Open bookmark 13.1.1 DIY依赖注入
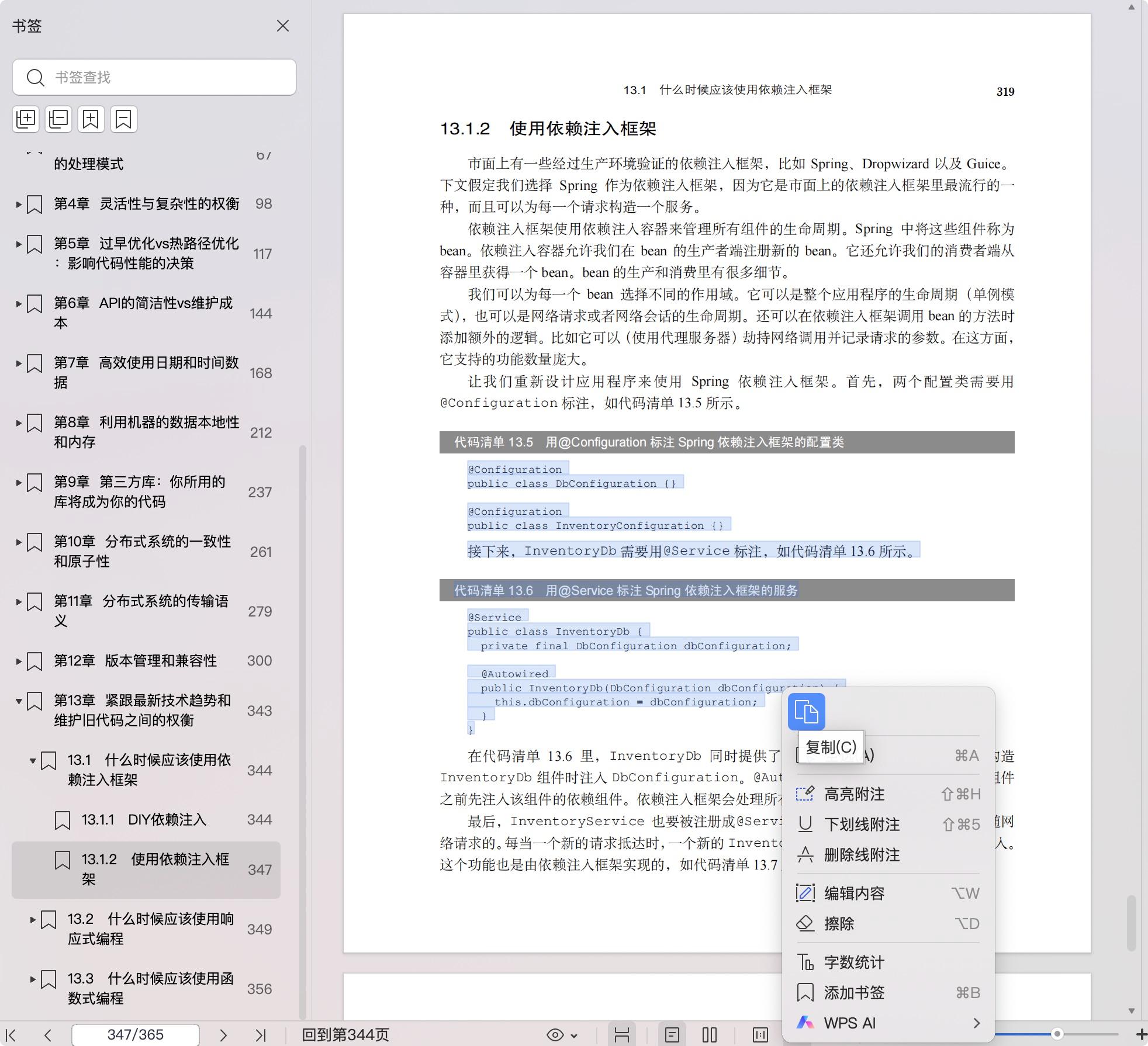Viewport: 1148px width, 1046px height. pyautogui.click(x=144, y=819)
